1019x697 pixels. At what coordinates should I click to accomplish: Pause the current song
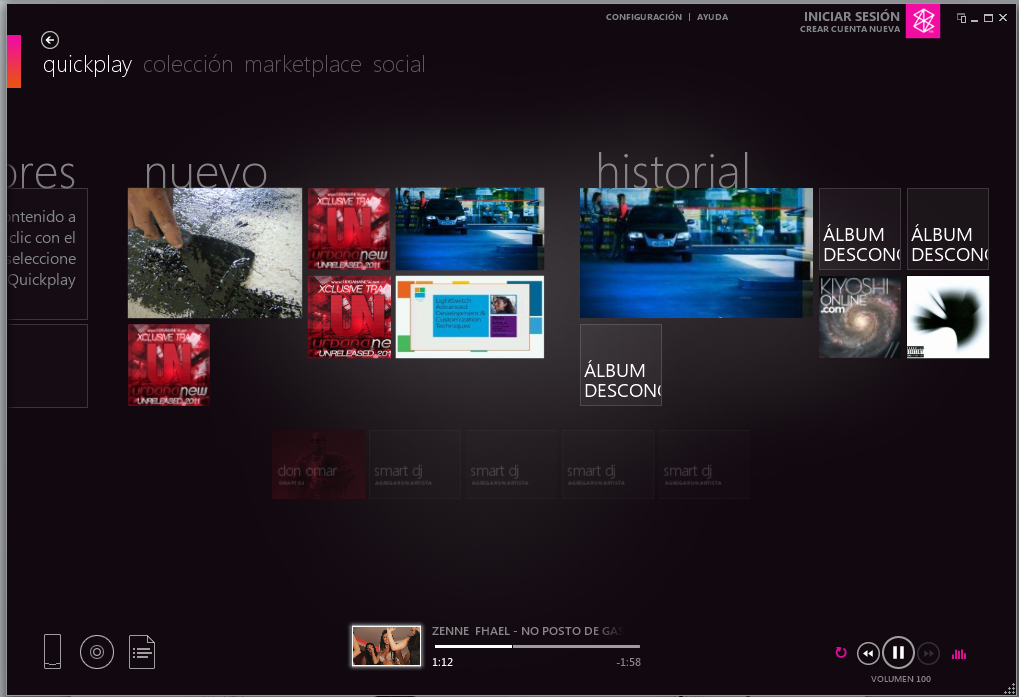898,652
